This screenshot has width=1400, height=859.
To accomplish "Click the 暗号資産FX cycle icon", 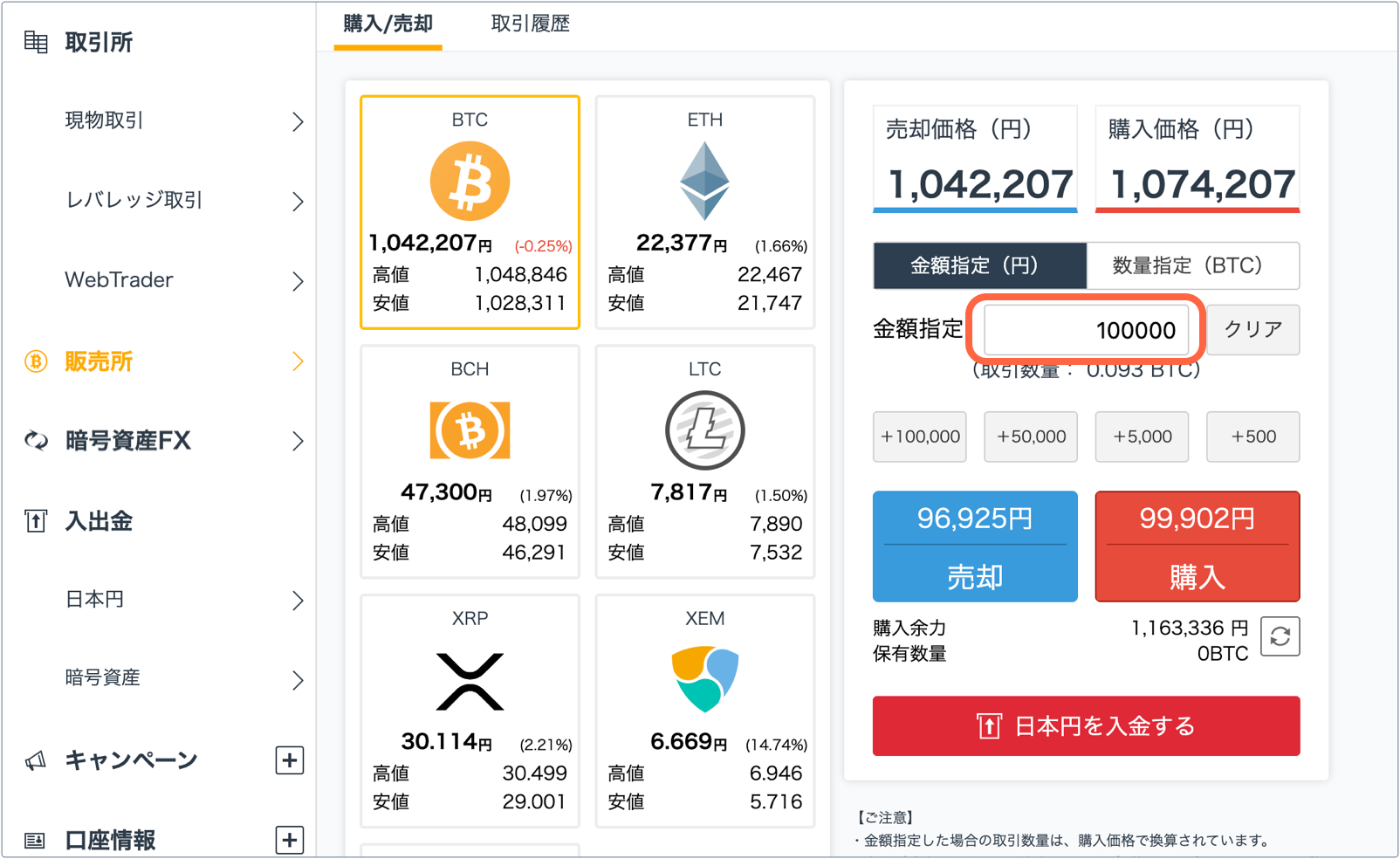I will (36, 441).
